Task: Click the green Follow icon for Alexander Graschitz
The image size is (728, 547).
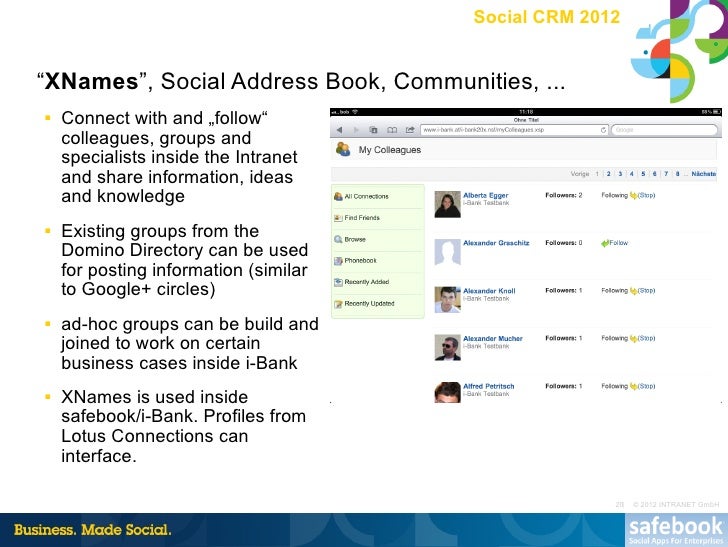Action: [604, 243]
